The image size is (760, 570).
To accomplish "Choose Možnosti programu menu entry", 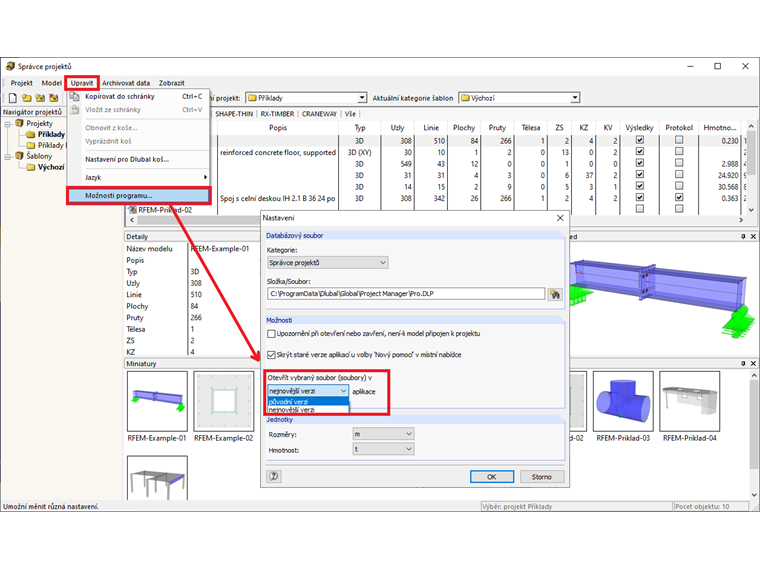I will pyautogui.click(x=139, y=196).
